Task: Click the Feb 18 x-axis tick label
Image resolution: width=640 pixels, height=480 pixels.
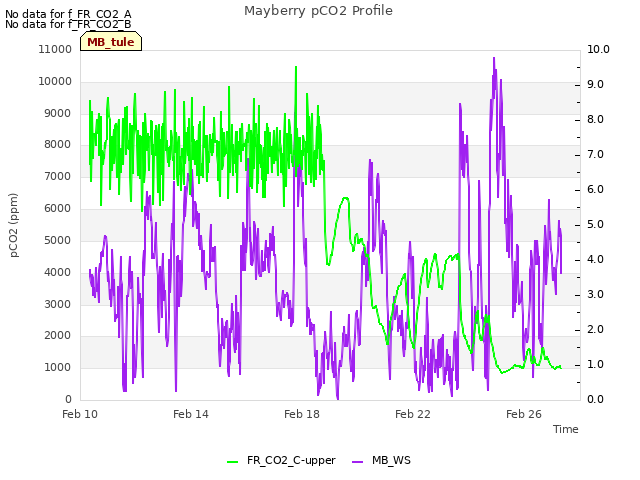Action: [x=302, y=414]
